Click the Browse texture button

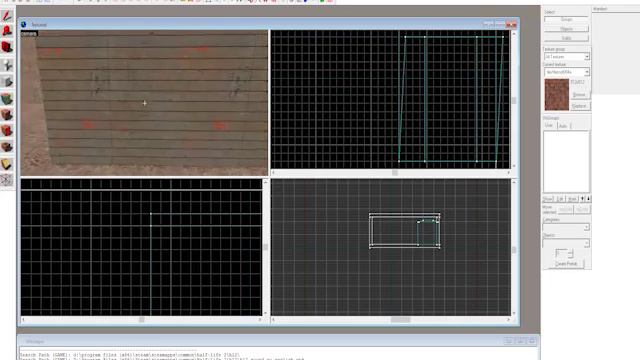tap(580, 95)
